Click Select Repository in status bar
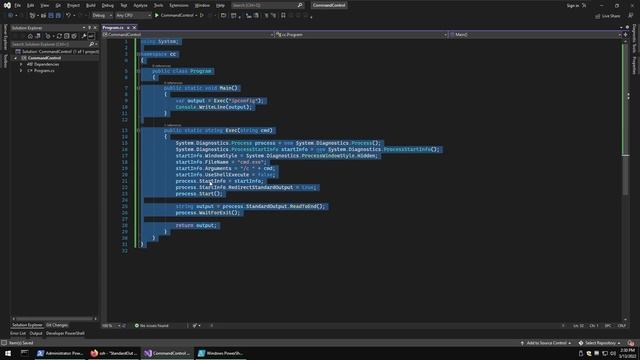 (600, 343)
